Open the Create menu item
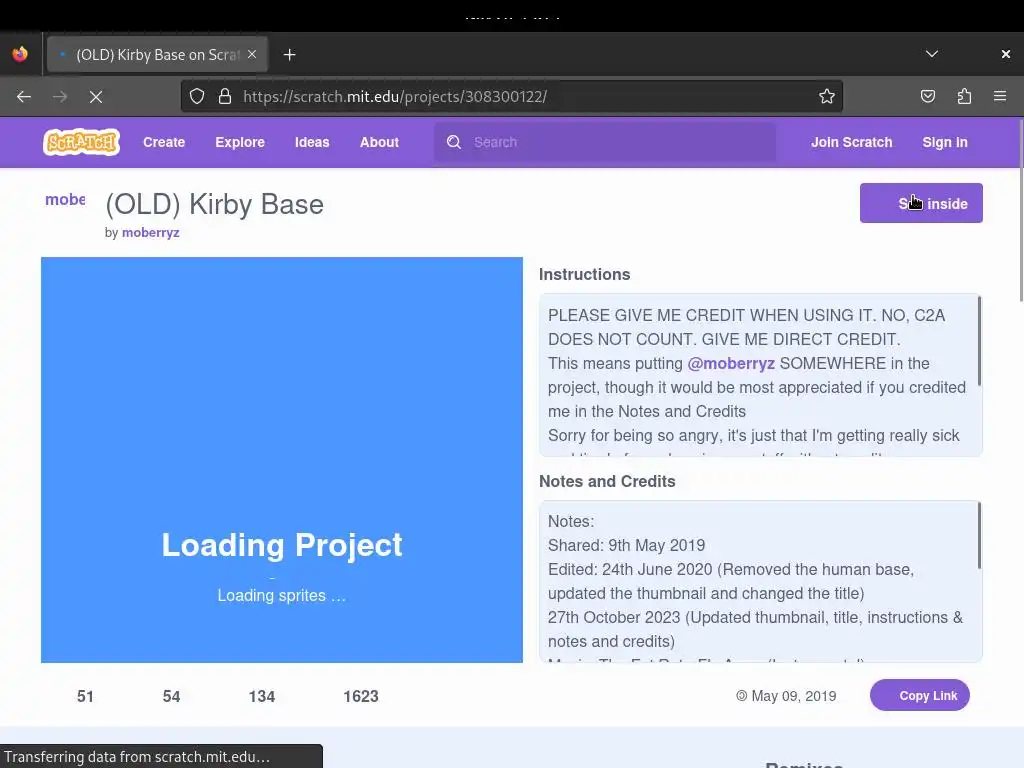 click(164, 142)
